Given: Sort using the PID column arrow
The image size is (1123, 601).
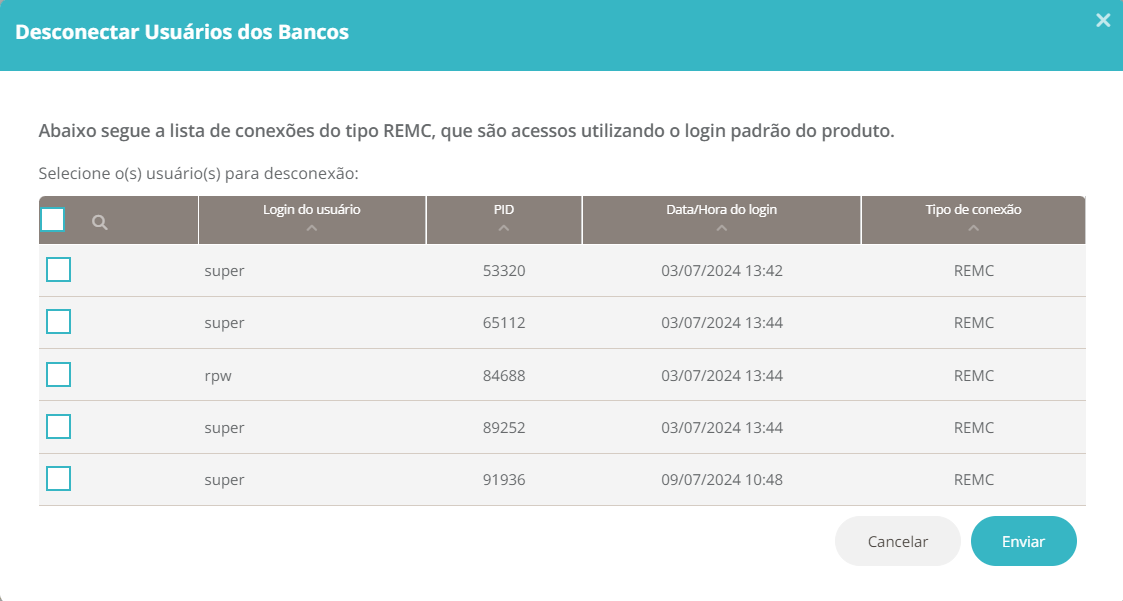Looking at the screenshot, I should point(503,229).
